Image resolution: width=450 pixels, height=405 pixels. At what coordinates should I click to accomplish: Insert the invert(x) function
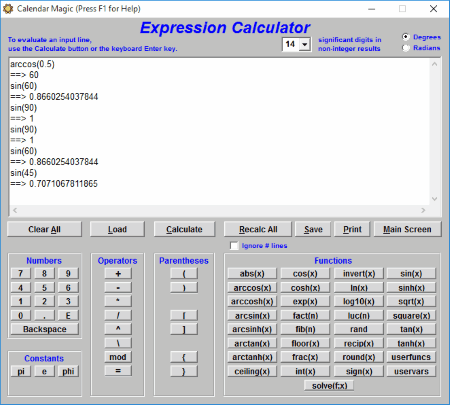click(359, 274)
